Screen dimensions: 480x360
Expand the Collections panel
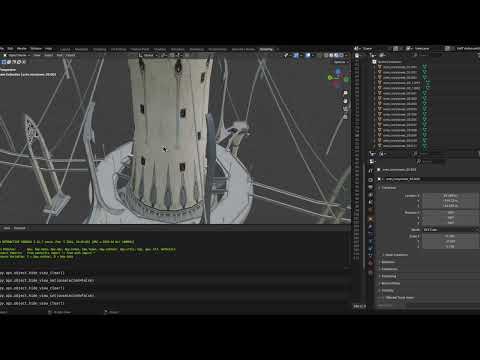point(389,269)
